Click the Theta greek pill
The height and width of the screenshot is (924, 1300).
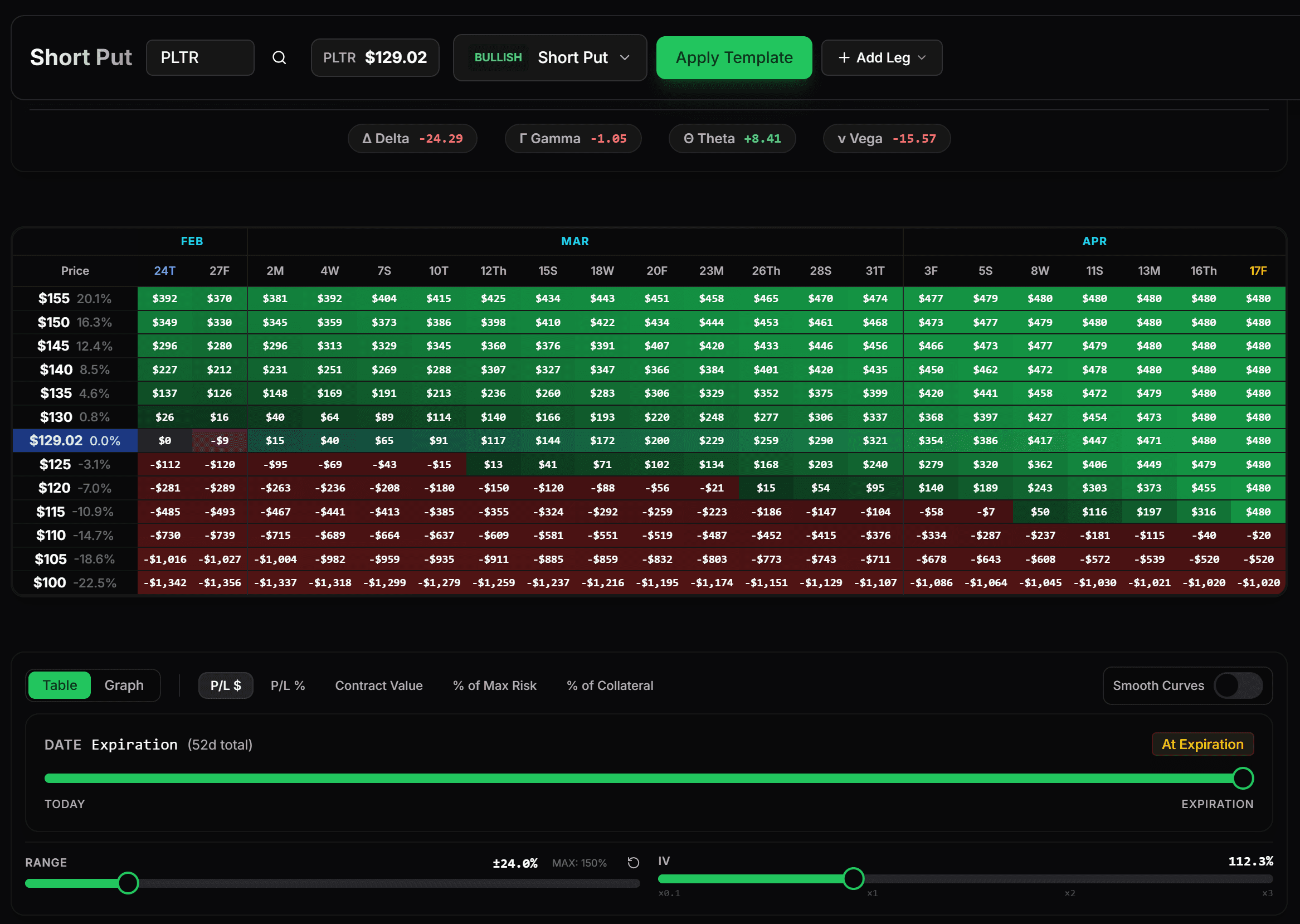[x=732, y=138]
